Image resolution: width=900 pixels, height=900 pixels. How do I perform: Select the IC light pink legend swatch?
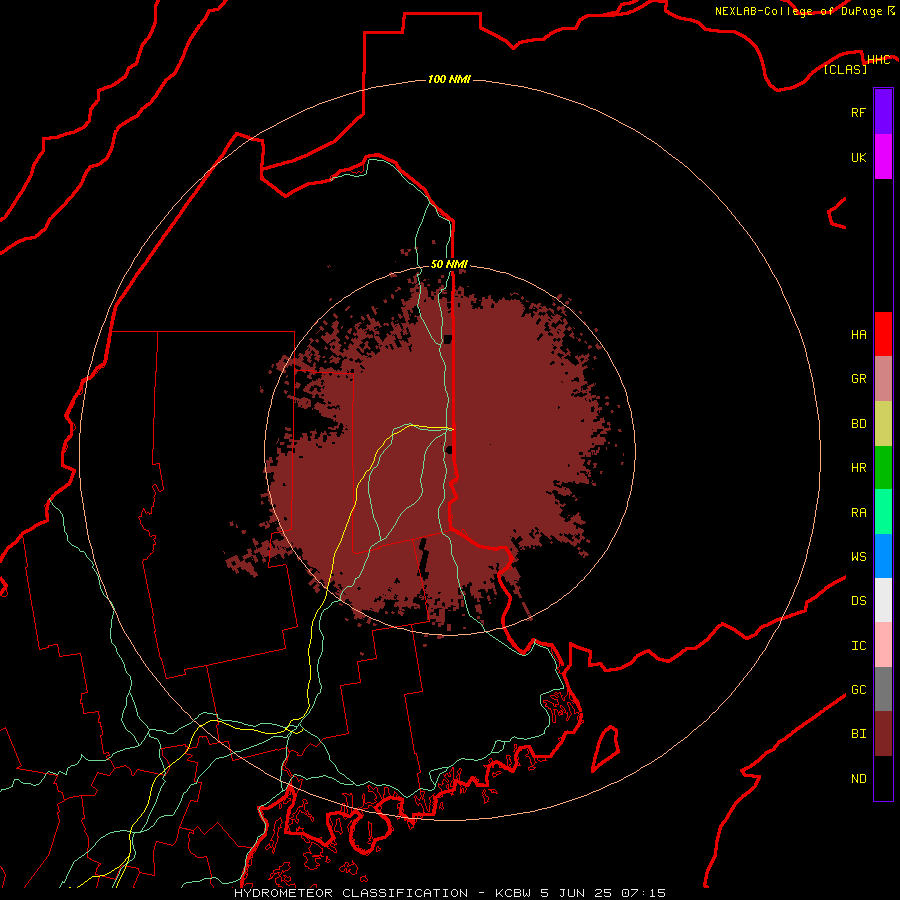(x=883, y=645)
